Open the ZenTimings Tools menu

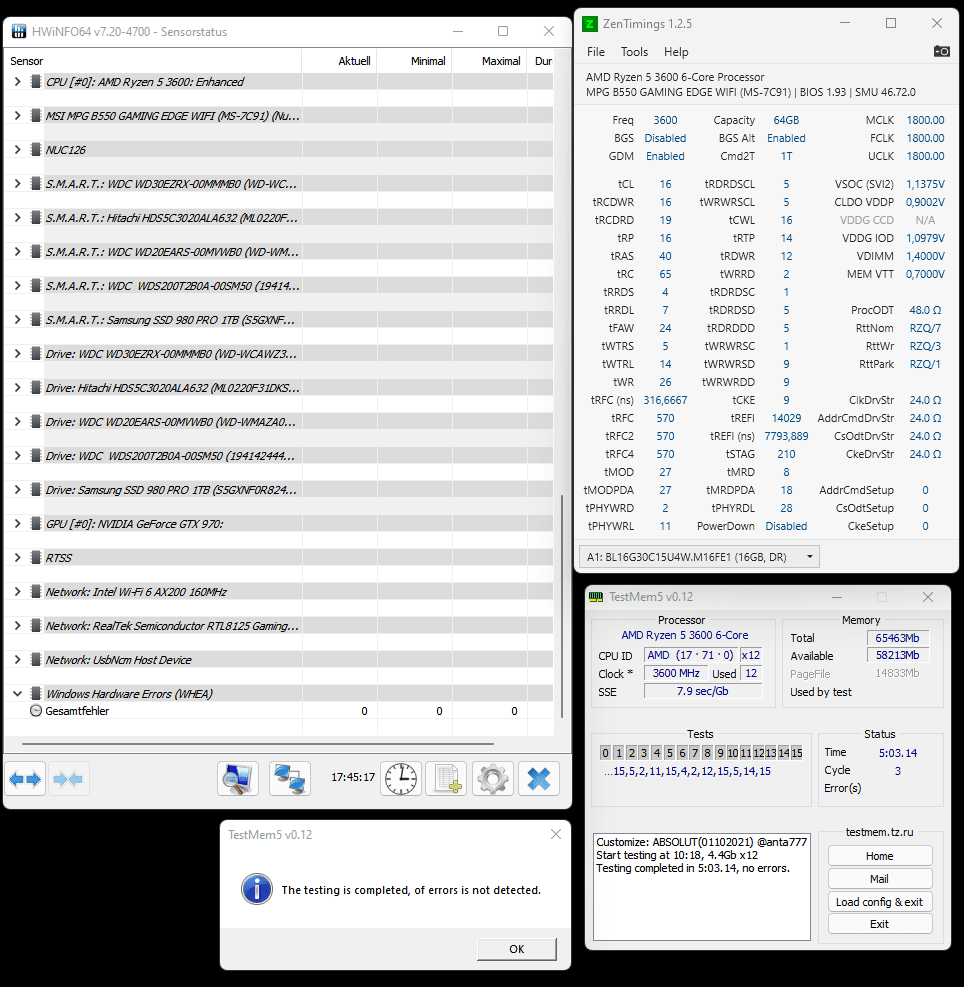(634, 52)
